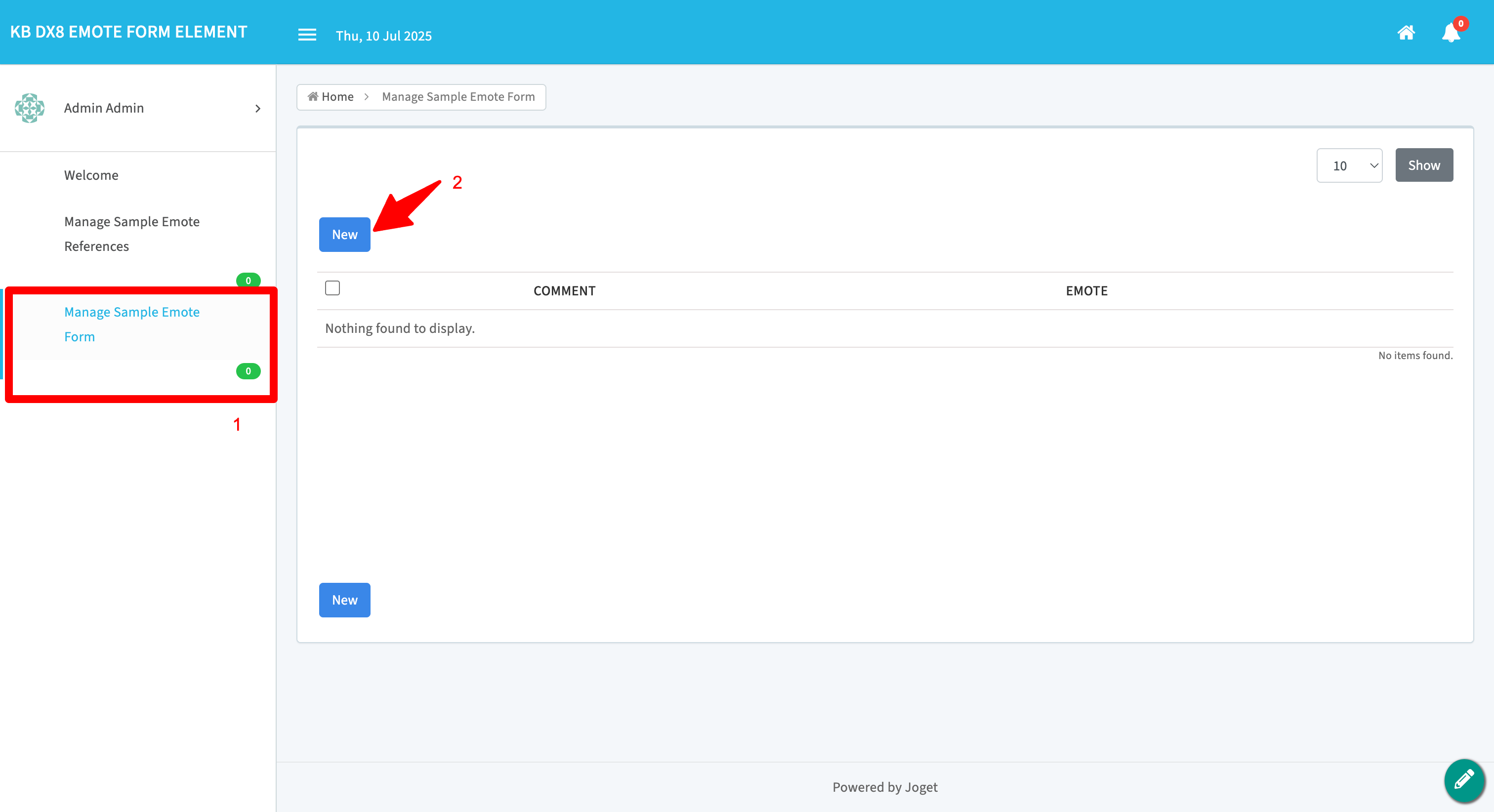Open the Welcome menu item
The image size is (1494, 812).
click(x=91, y=175)
